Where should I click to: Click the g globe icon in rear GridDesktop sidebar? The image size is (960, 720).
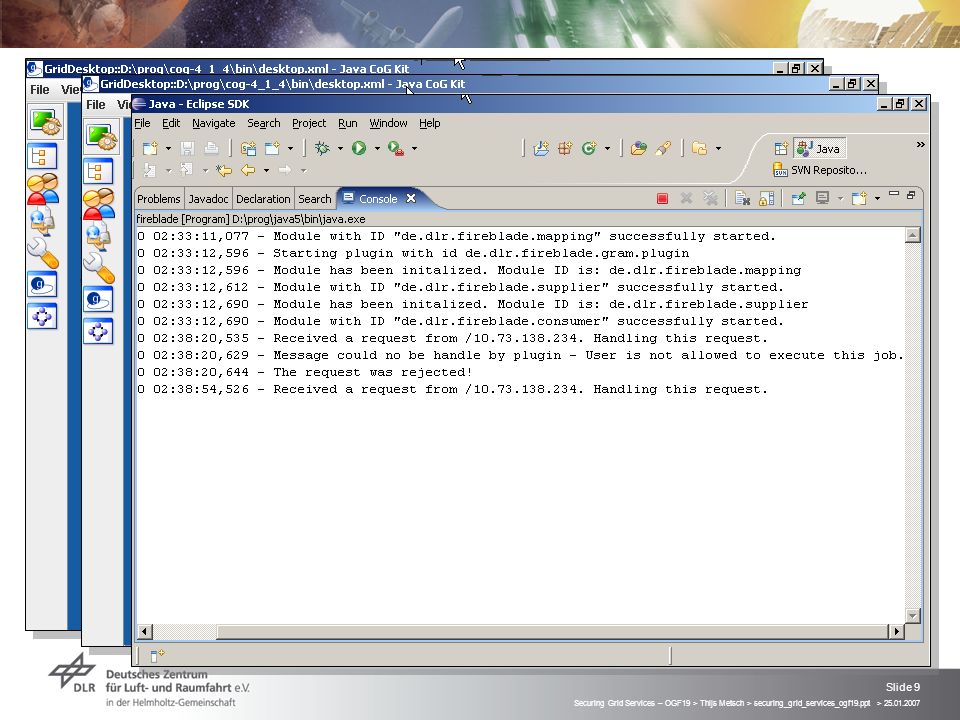click(42, 285)
